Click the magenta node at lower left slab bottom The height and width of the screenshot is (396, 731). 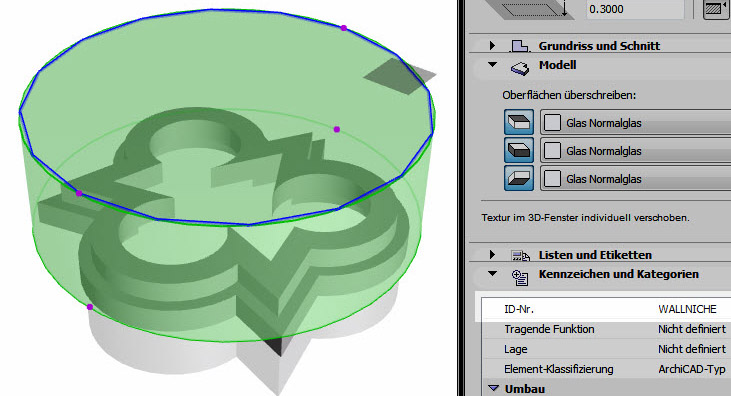(90, 307)
